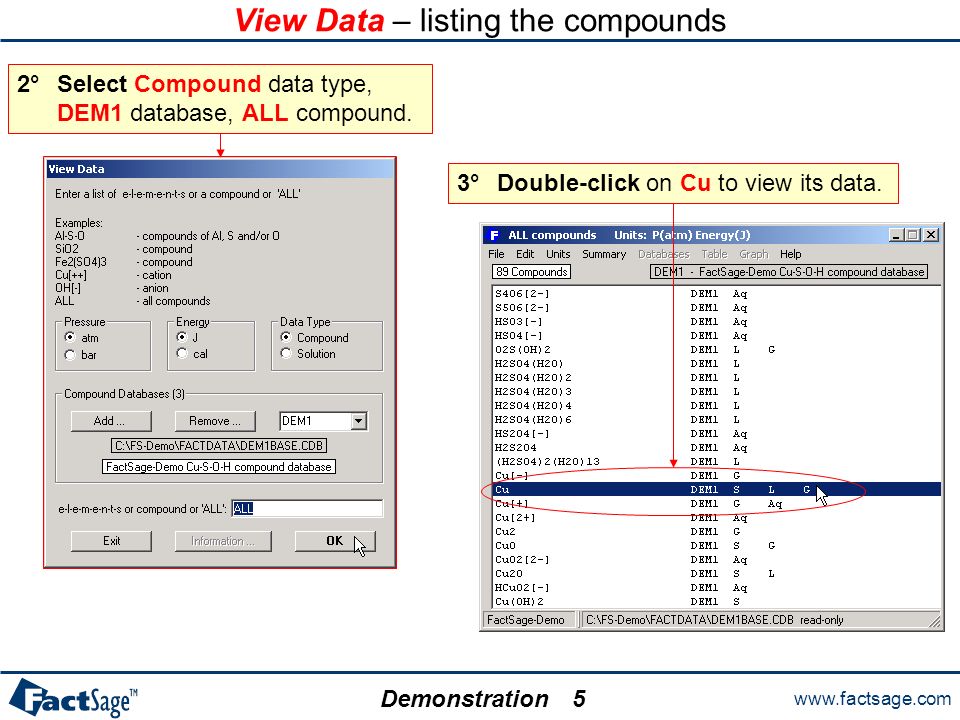Select the H2SO4(H2O) compound row
960x720 pixels.
[716, 364]
